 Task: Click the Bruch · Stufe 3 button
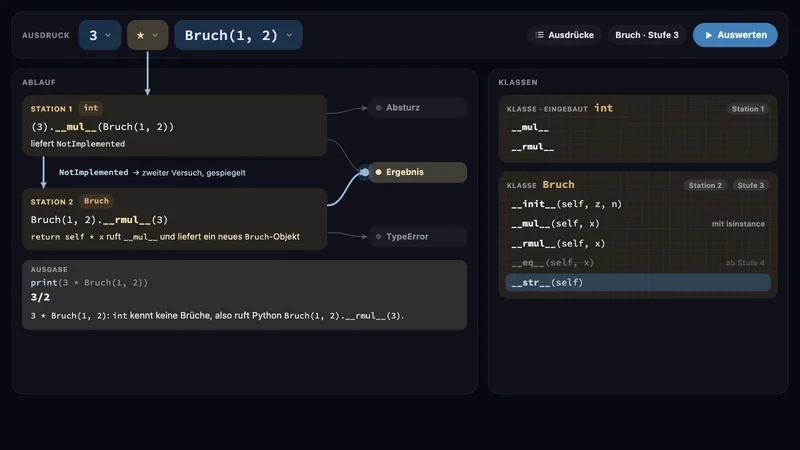646,35
